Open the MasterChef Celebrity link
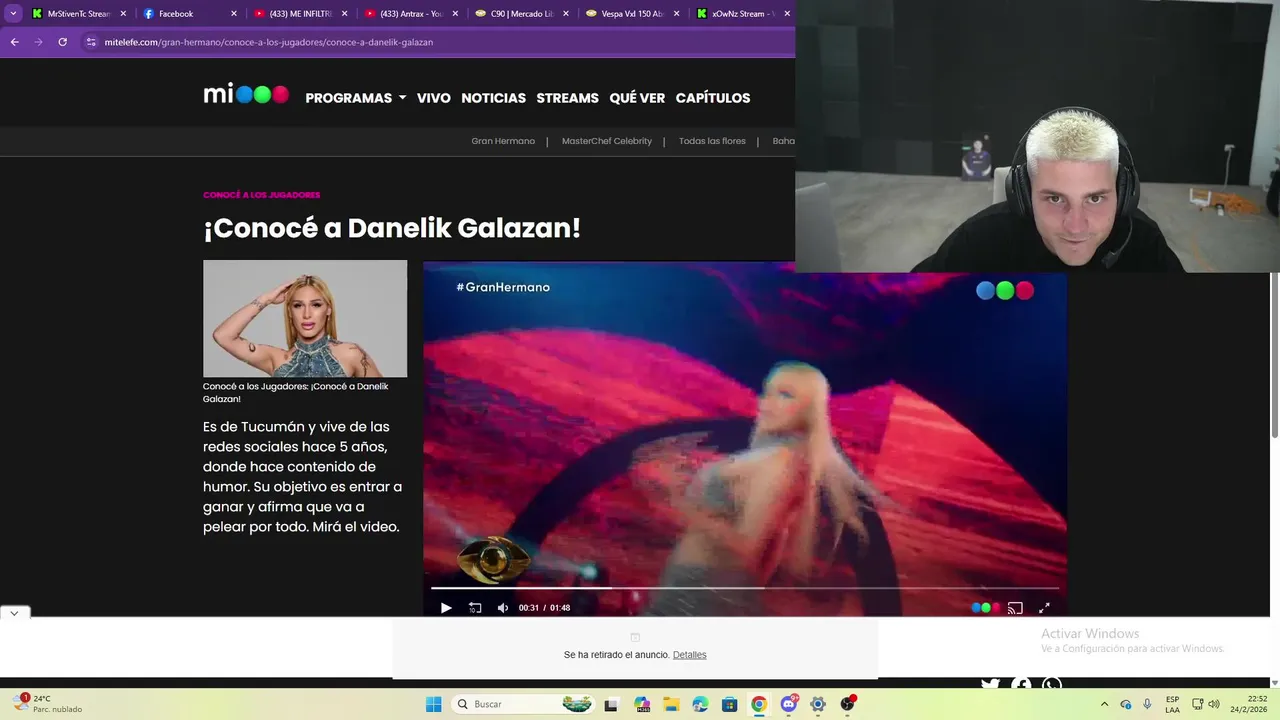Viewport: 1280px width, 720px height. click(x=607, y=141)
